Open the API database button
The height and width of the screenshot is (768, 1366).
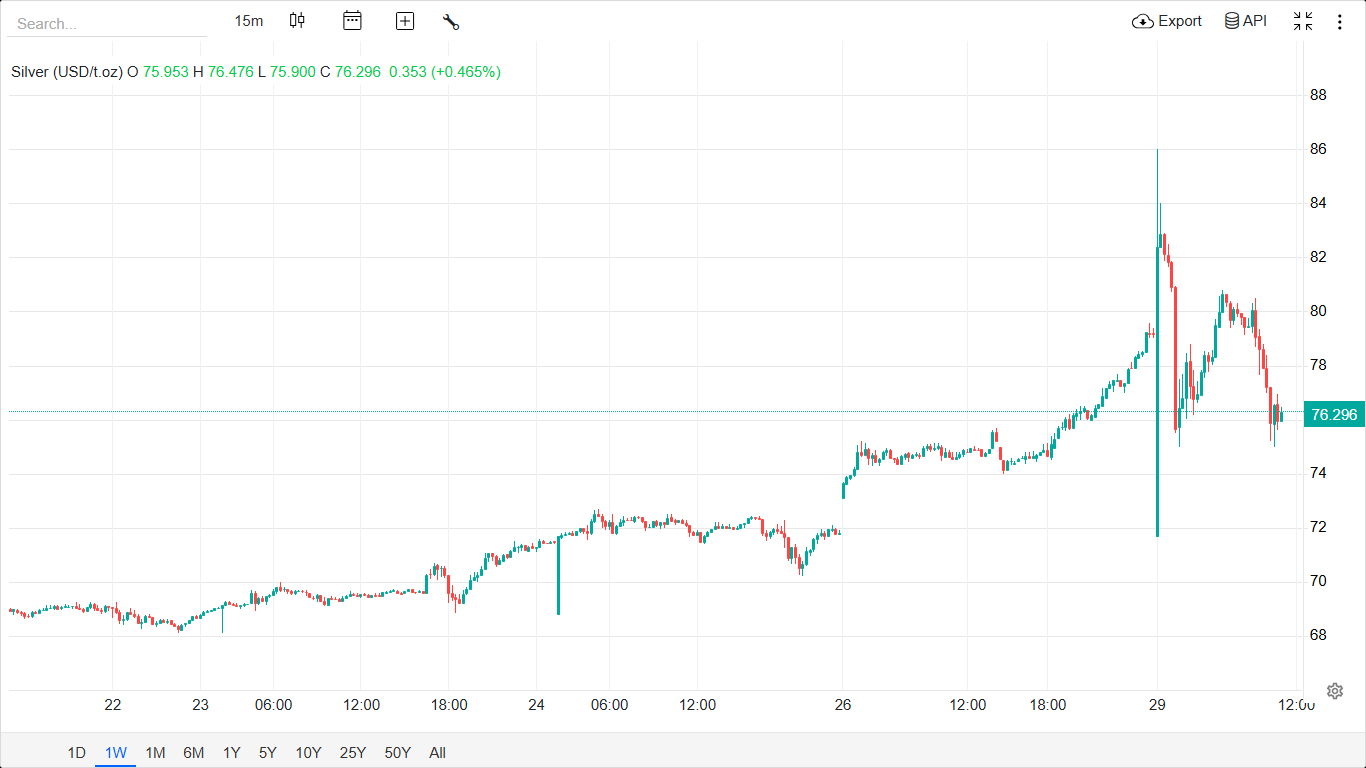click(1246, 21)
